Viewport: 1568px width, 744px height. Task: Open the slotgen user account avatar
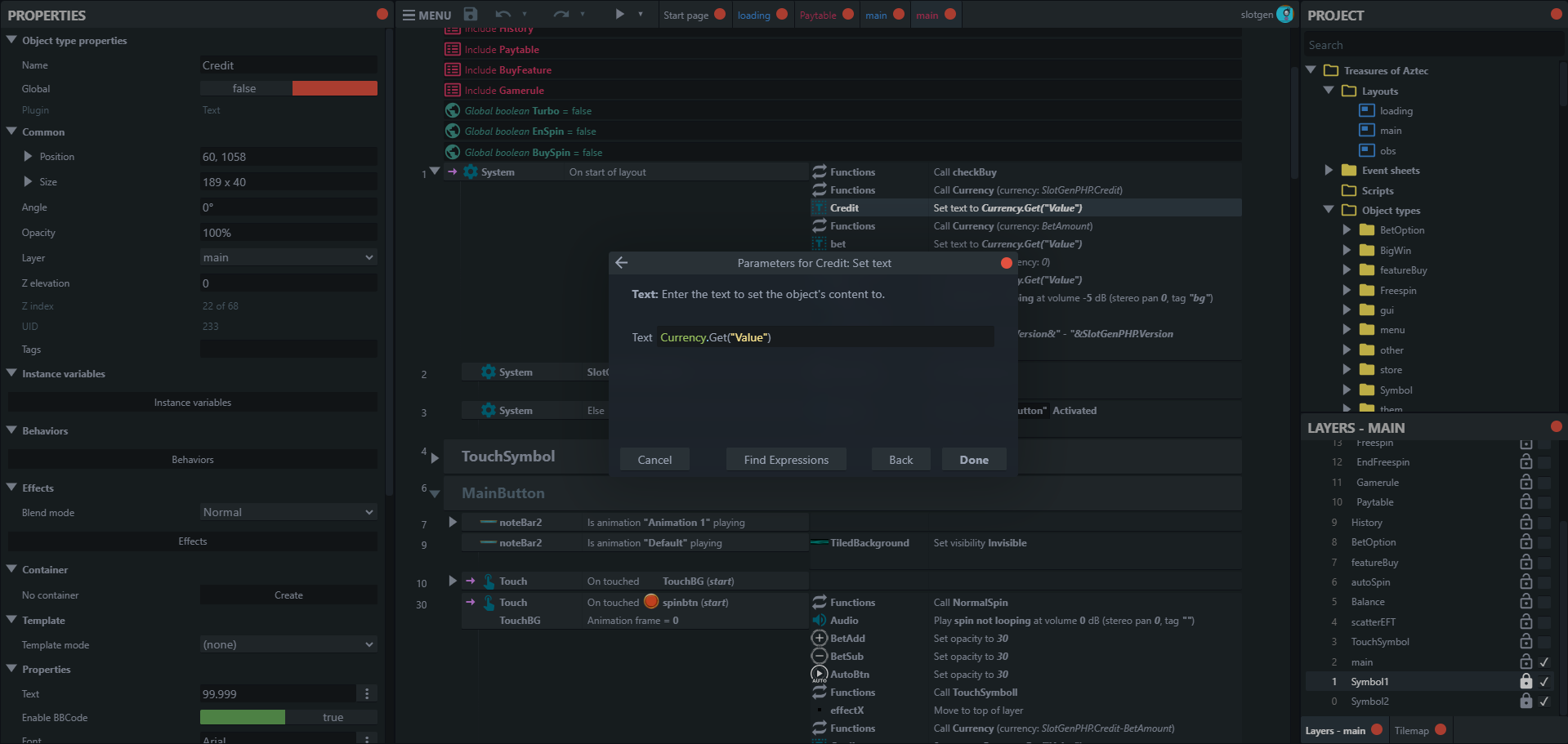[x=1285, y=14]
